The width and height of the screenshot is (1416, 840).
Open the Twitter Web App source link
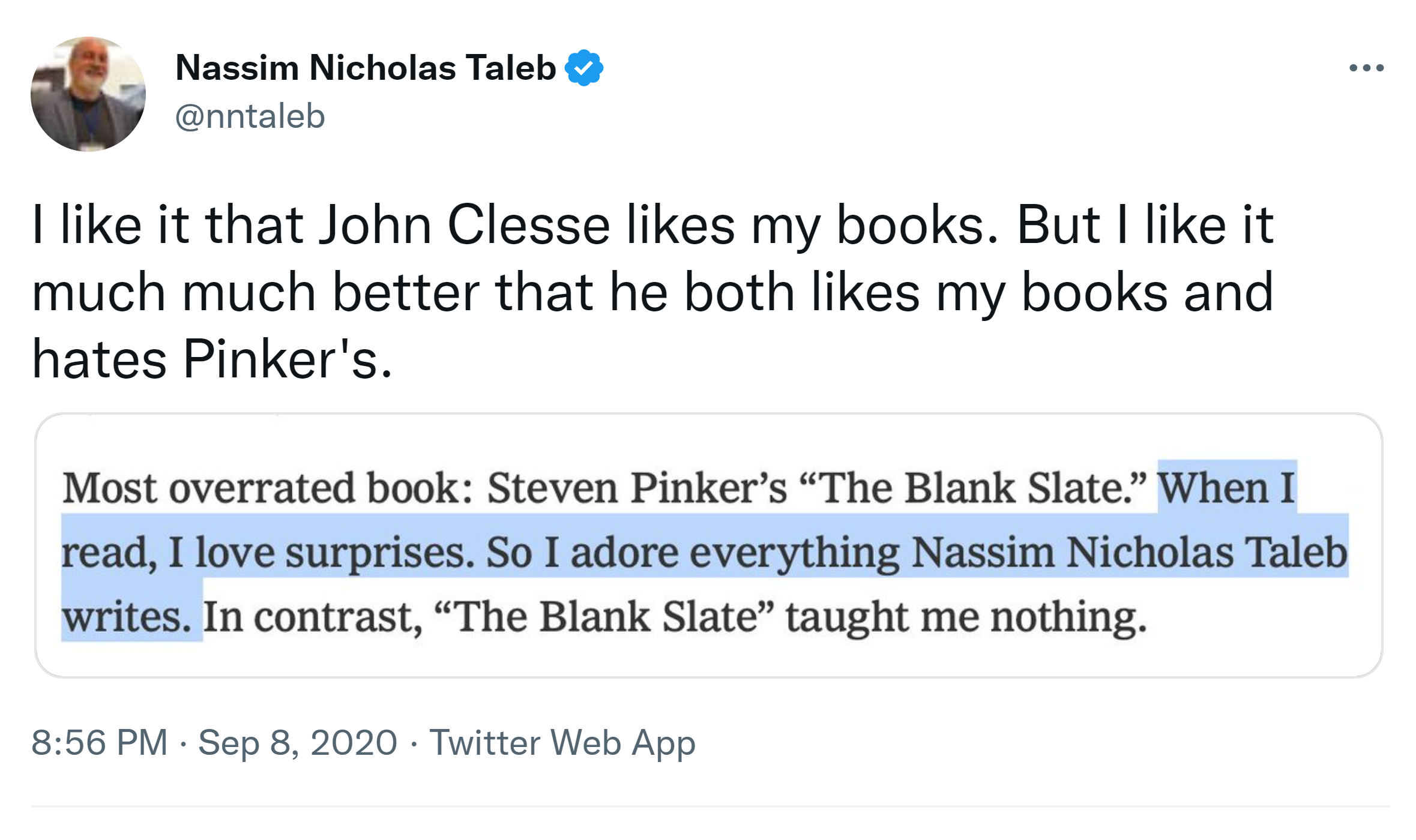[x=562, y=742]
